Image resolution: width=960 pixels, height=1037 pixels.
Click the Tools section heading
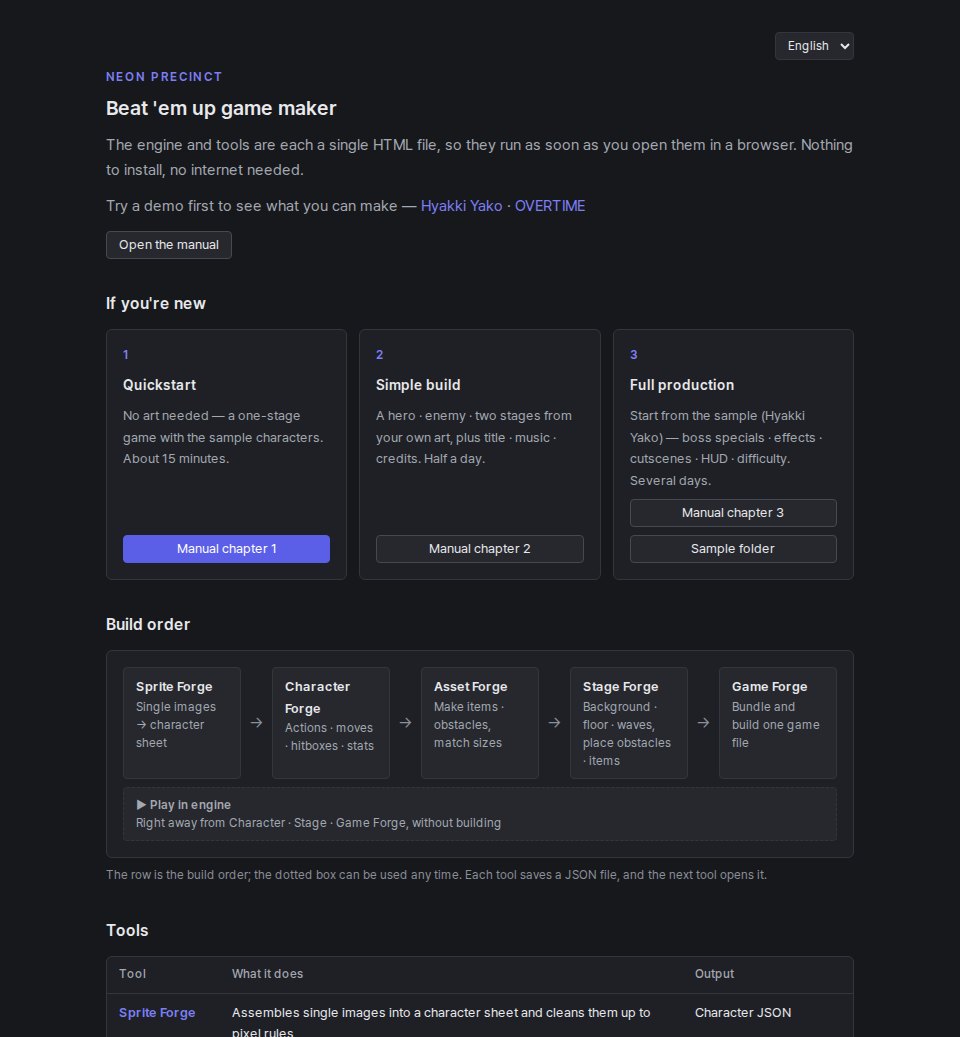tap(127, 930)
